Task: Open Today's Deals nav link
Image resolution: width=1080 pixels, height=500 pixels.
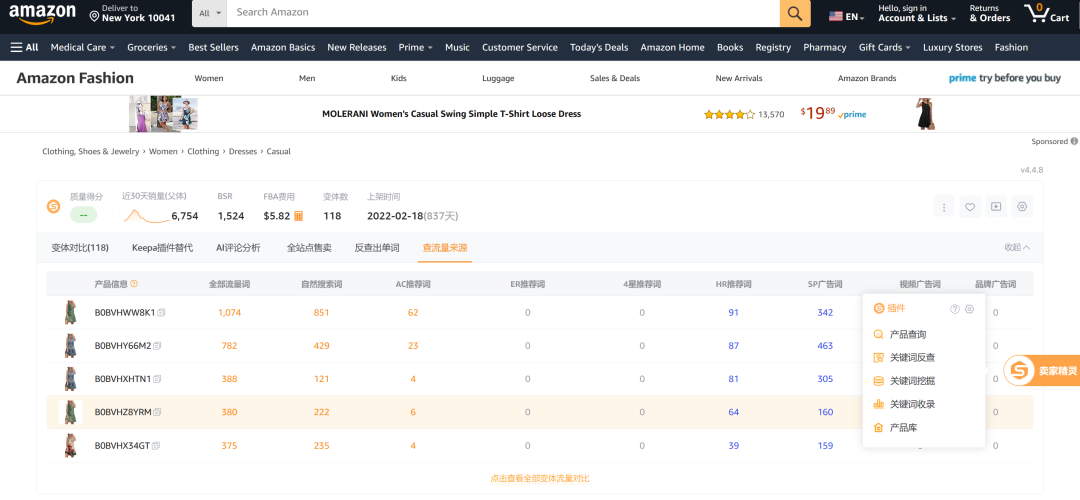Action: 599,48
